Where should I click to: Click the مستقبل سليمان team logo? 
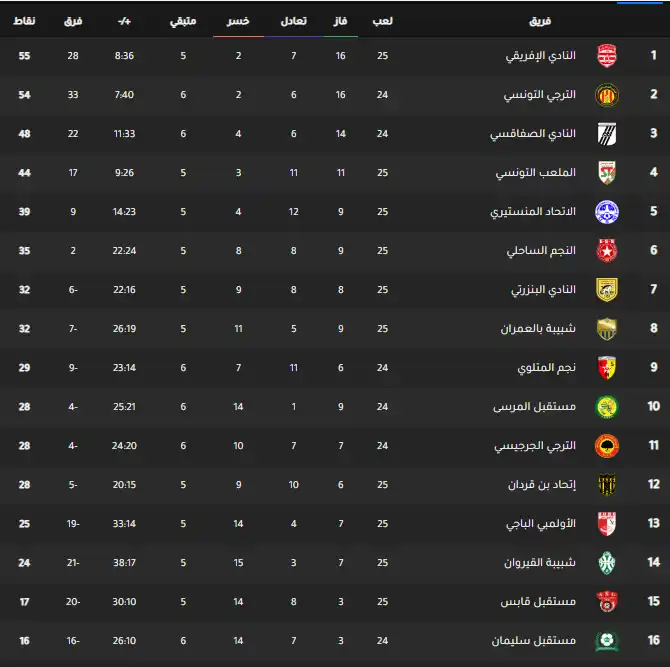pos(607,641)
